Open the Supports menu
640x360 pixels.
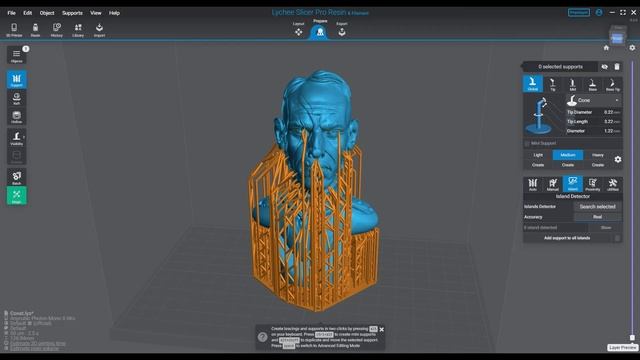tap(72, 13)
